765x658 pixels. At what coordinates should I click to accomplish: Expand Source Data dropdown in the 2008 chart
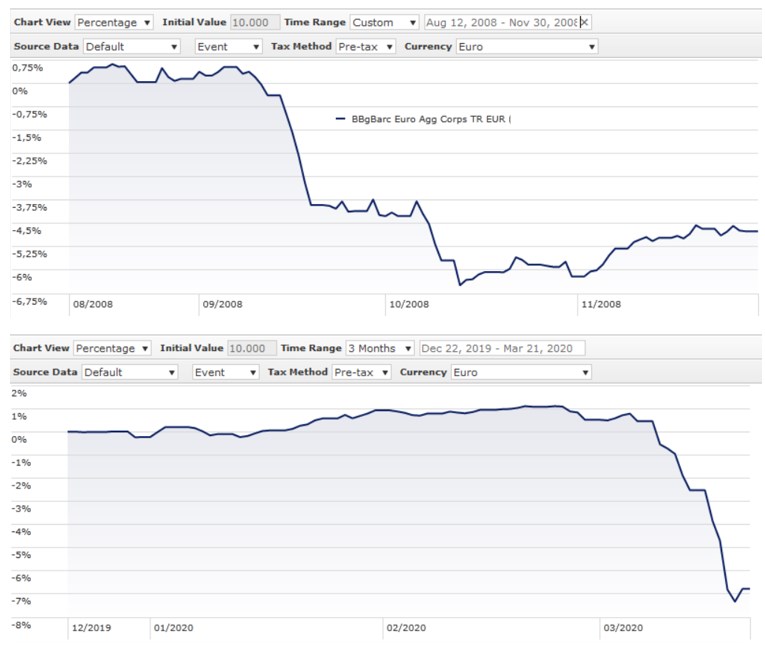coord(132,46)
